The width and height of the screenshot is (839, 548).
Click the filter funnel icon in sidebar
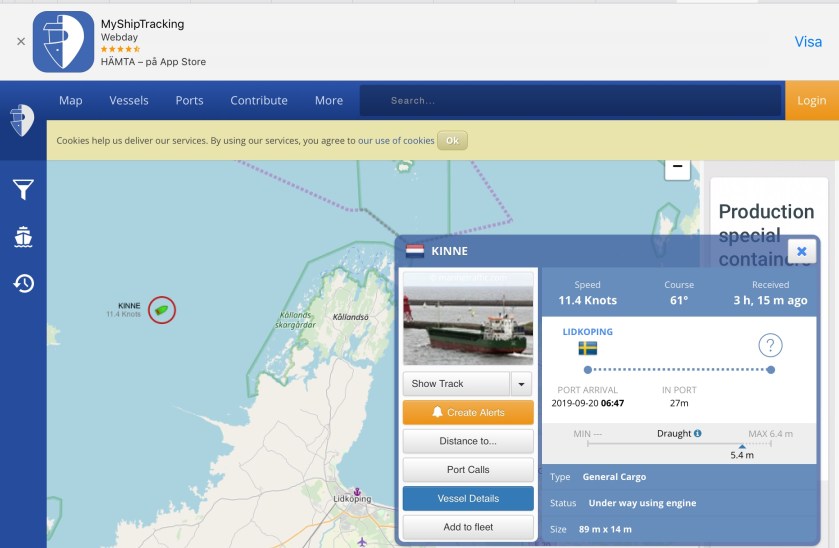[23, 190]
